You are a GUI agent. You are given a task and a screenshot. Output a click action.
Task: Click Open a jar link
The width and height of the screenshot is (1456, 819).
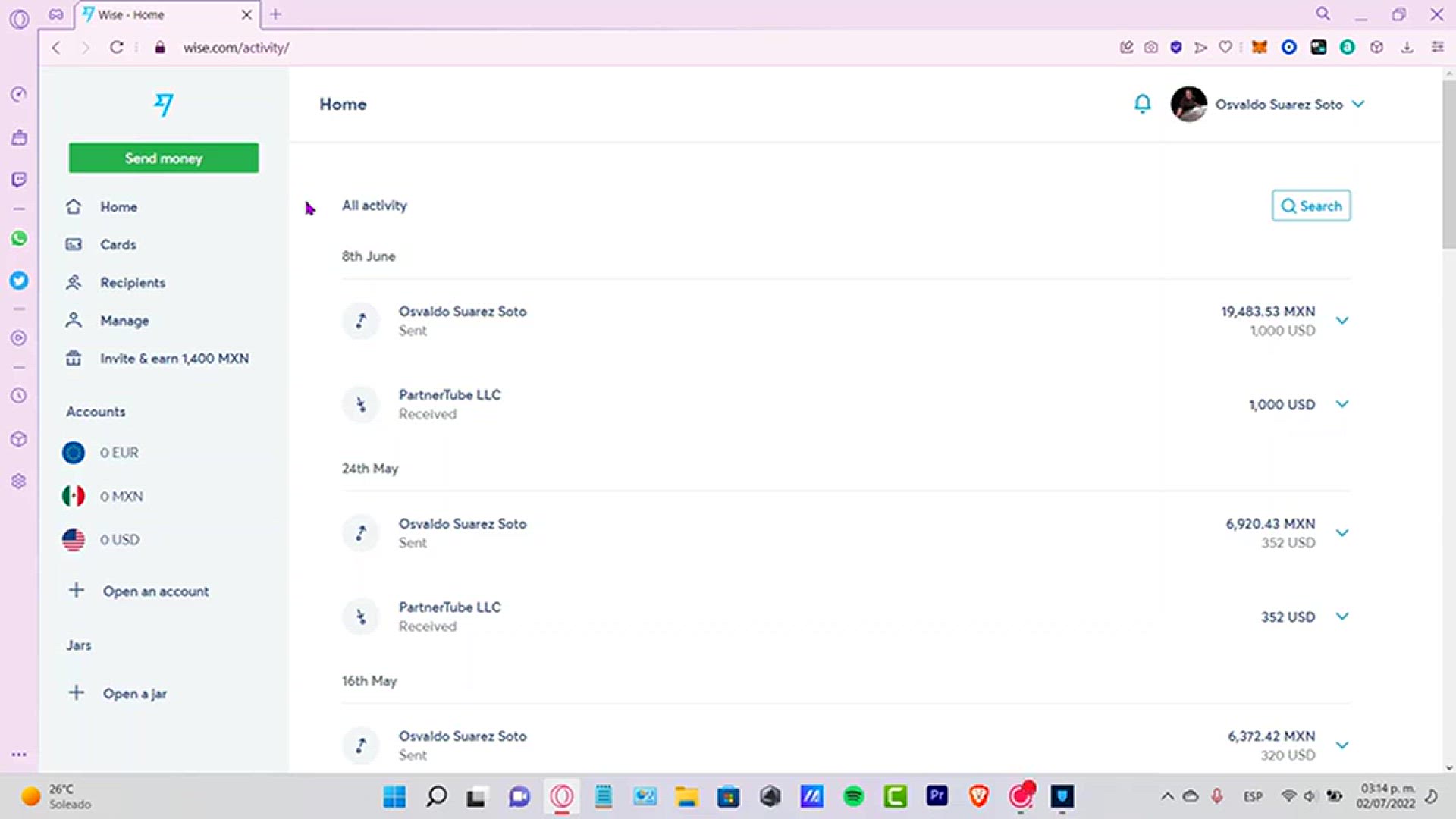[135, 694]
